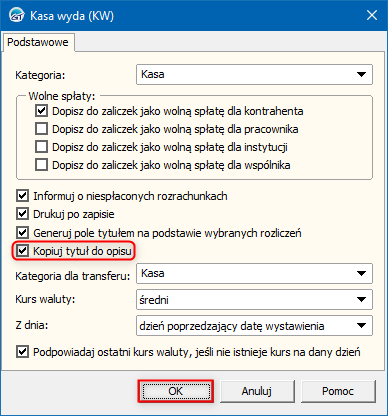Close the Kasa wyda (KW) dialog
The width and height of the screenshot is (388, 416).
372,15
